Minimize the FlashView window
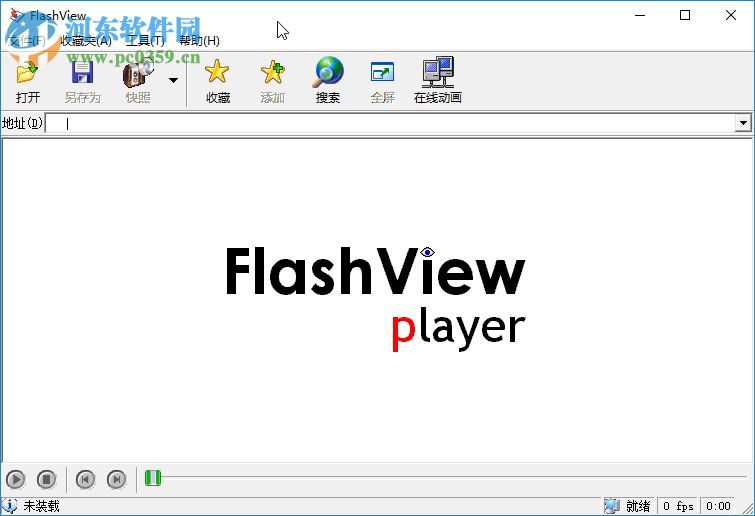This screenshot has height=516, width=755. tap(640, 15)
